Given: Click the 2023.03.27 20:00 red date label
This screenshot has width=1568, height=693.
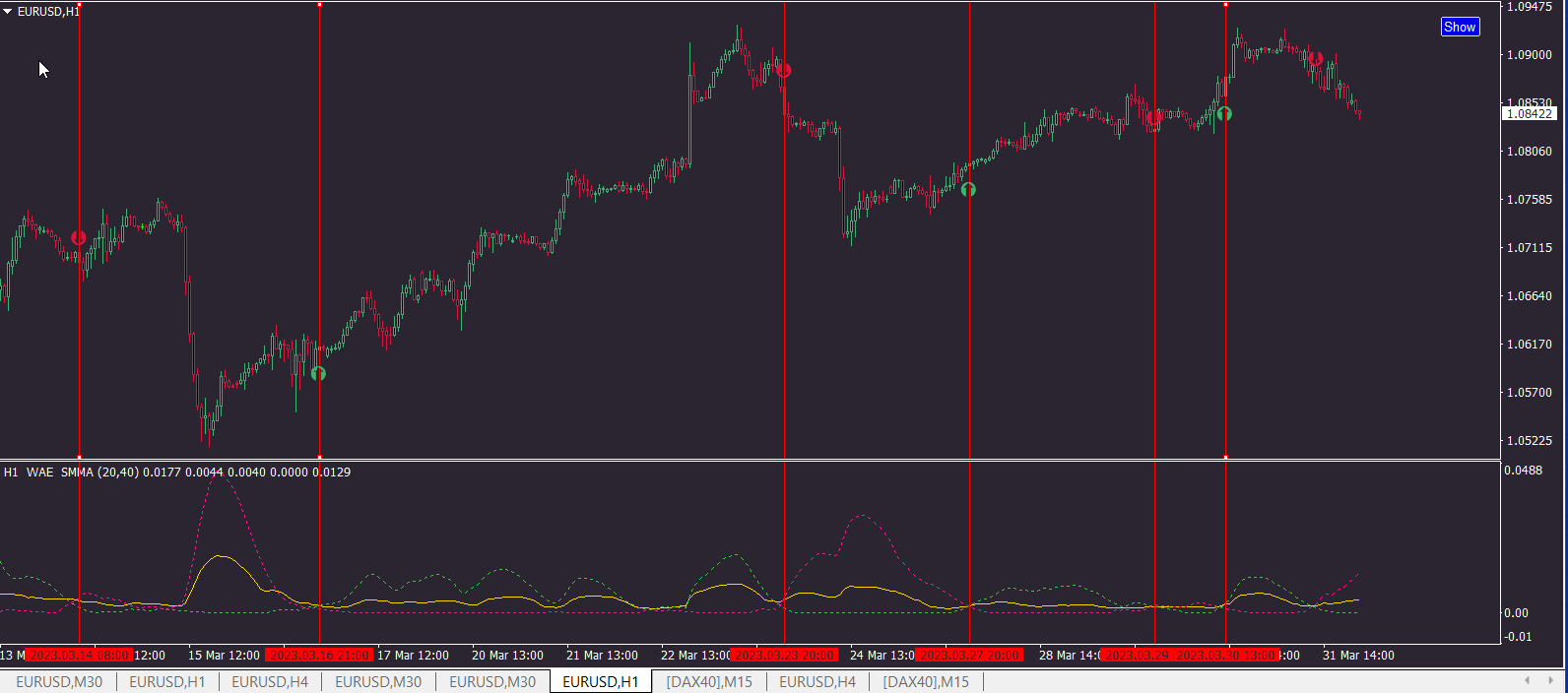Looking at the screenshot, I should (x=969, y=655).
